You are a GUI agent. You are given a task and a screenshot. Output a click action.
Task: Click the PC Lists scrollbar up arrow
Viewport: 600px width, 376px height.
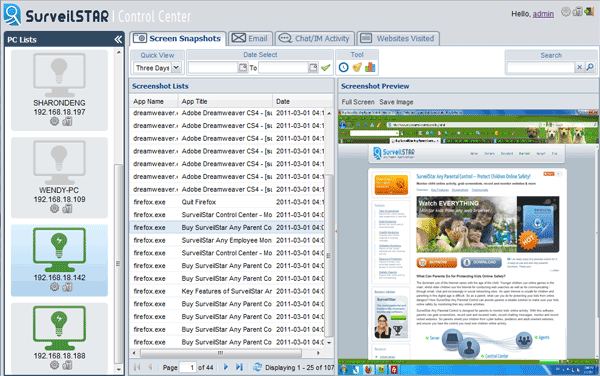pos(119,52)
